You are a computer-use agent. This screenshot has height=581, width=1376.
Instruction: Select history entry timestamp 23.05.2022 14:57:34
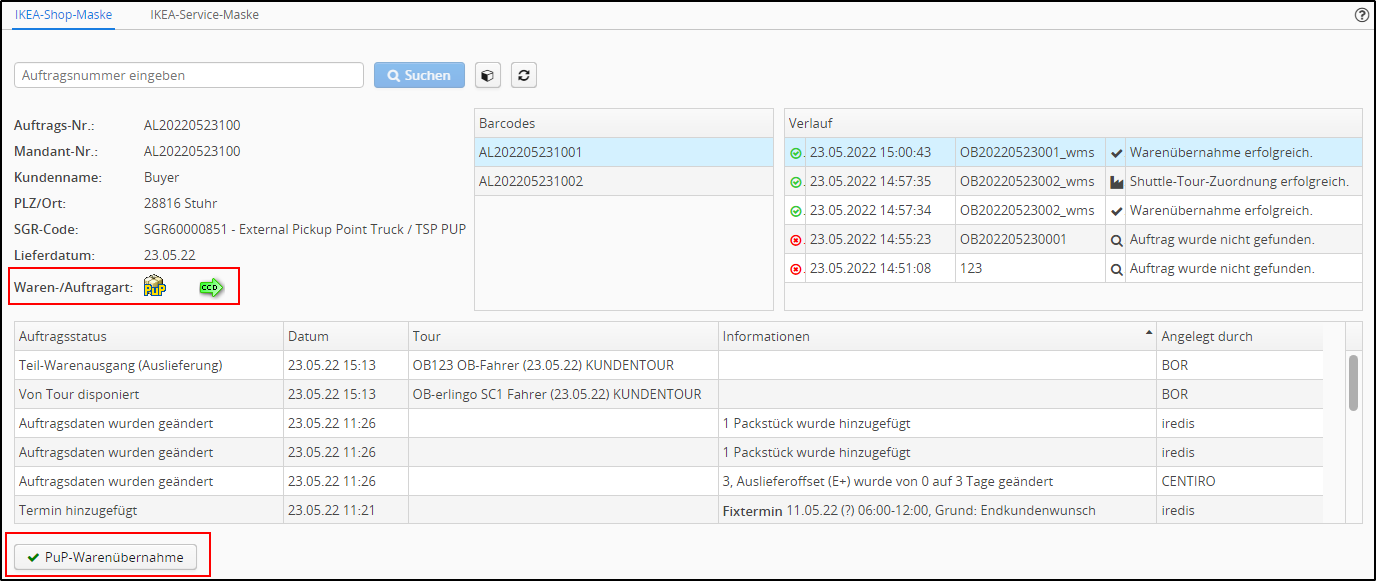coord(870,211)
